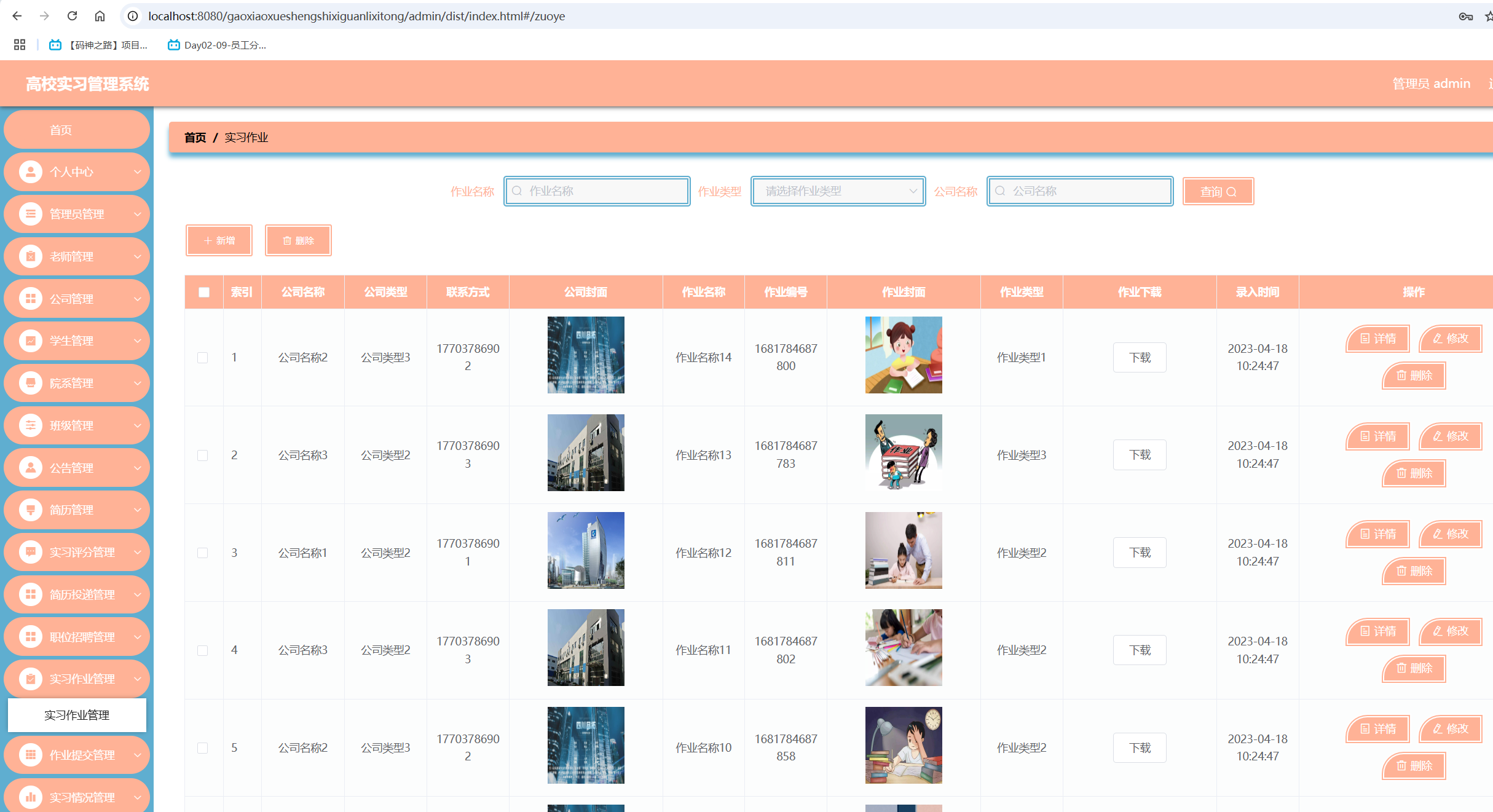Click the 院系管理 sidebar icon
1493x812 pixels.
[x=31, y=383]
